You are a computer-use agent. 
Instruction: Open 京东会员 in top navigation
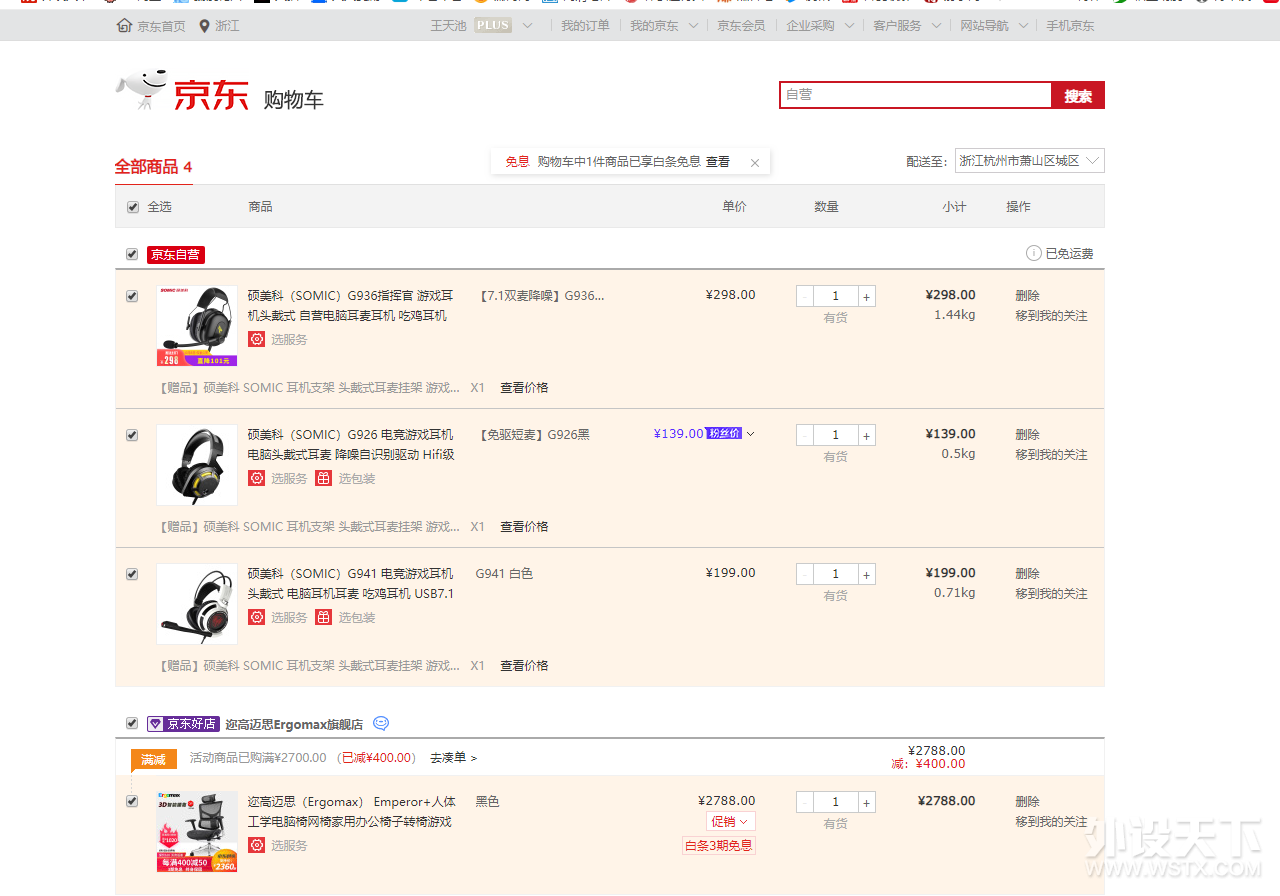click(x=741, y=25)
